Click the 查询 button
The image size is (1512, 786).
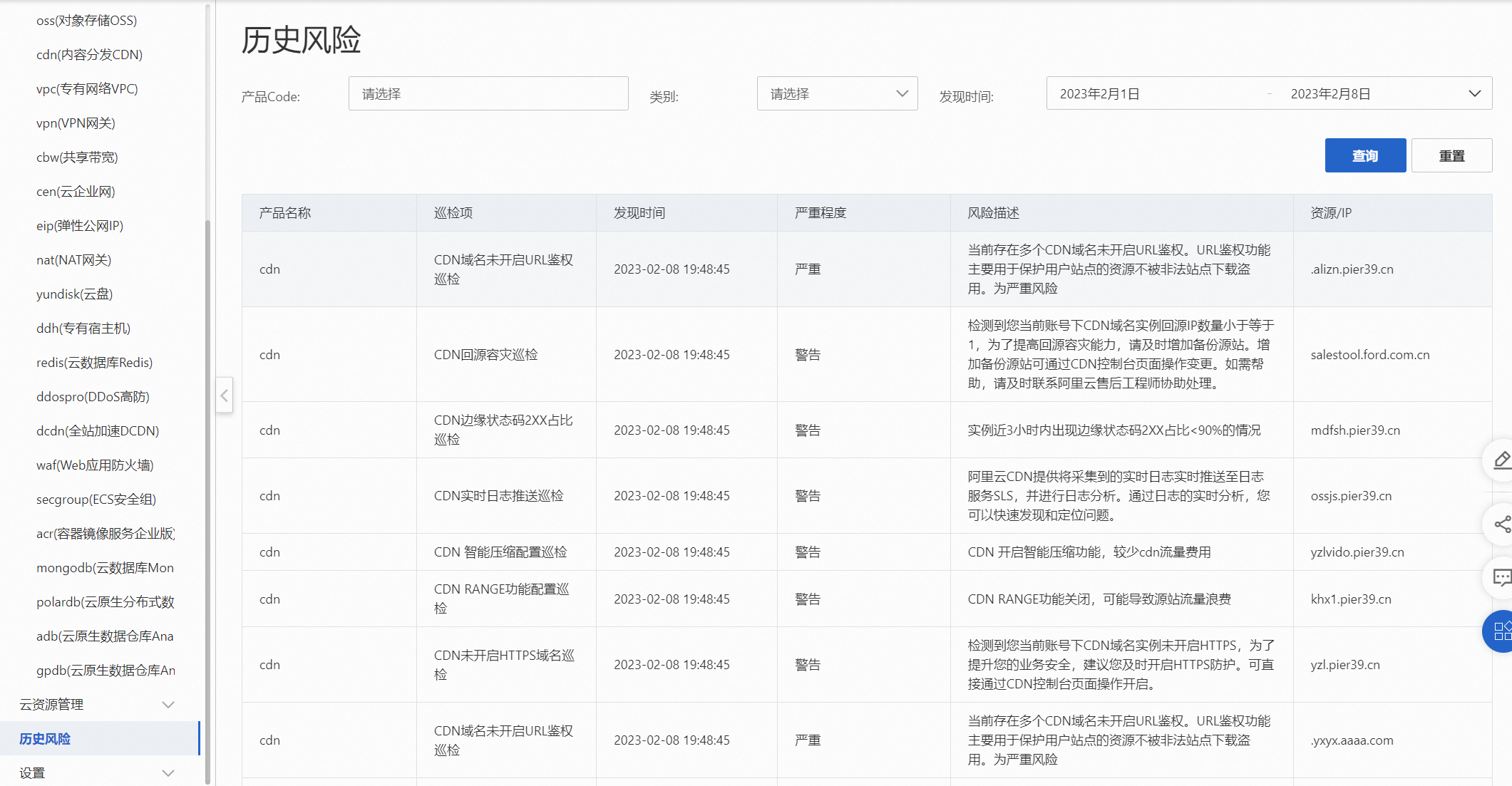[1365, 155]
